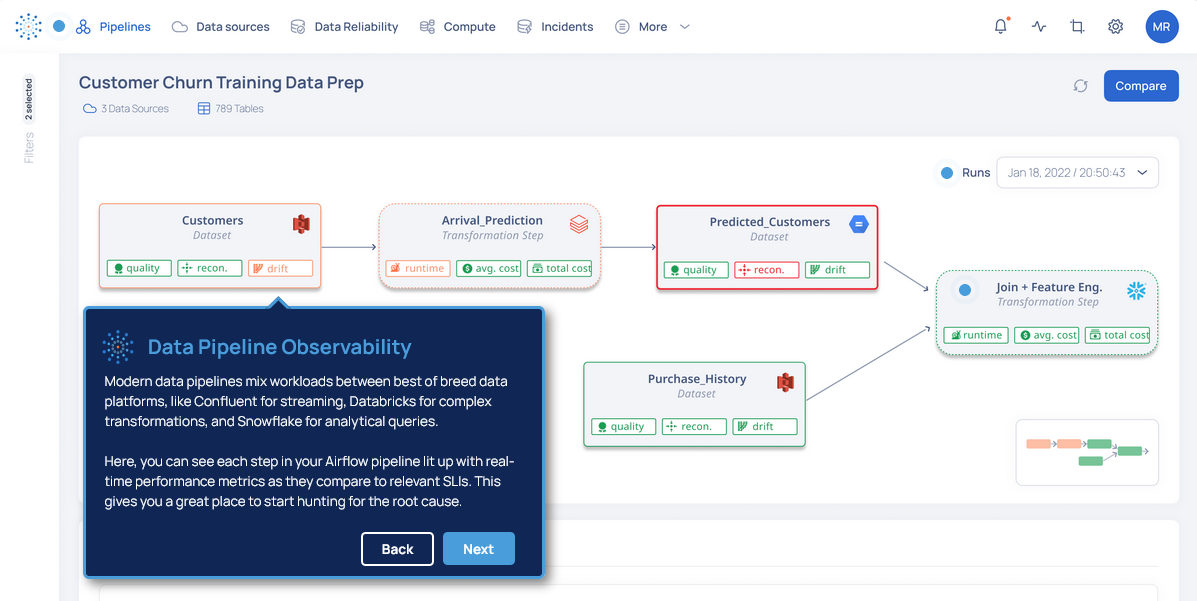The width and height of the screenshot is (1197, 601).
Task: Expand the Filters side panel
Action: (x=29, y=148)
